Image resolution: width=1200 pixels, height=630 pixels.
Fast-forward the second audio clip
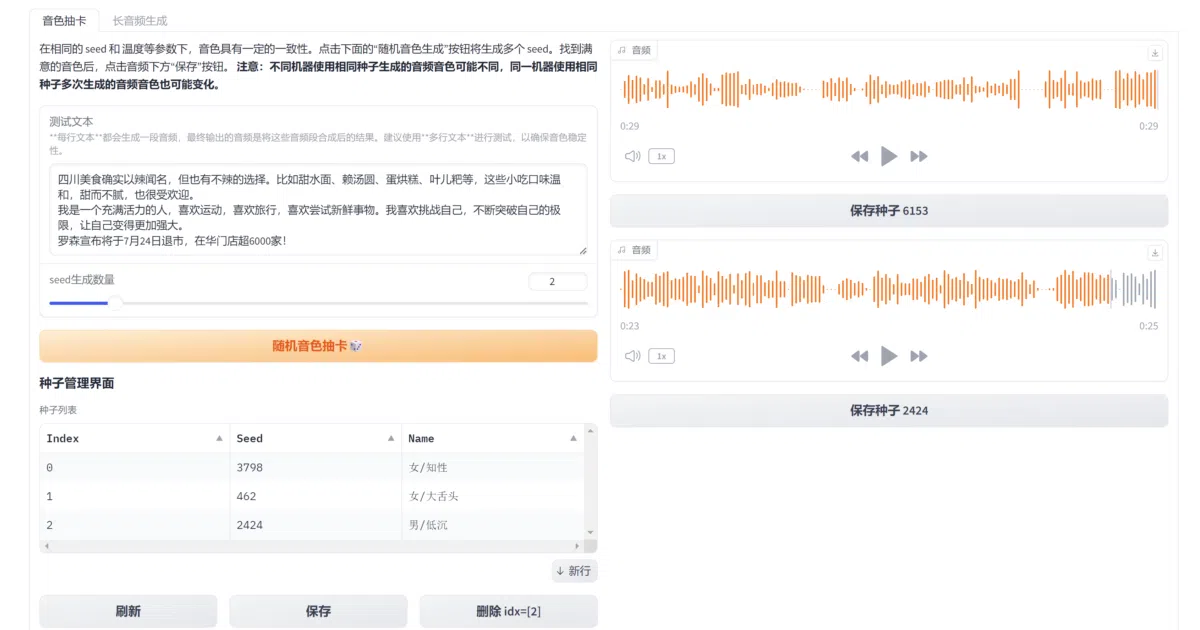point(919,356)
